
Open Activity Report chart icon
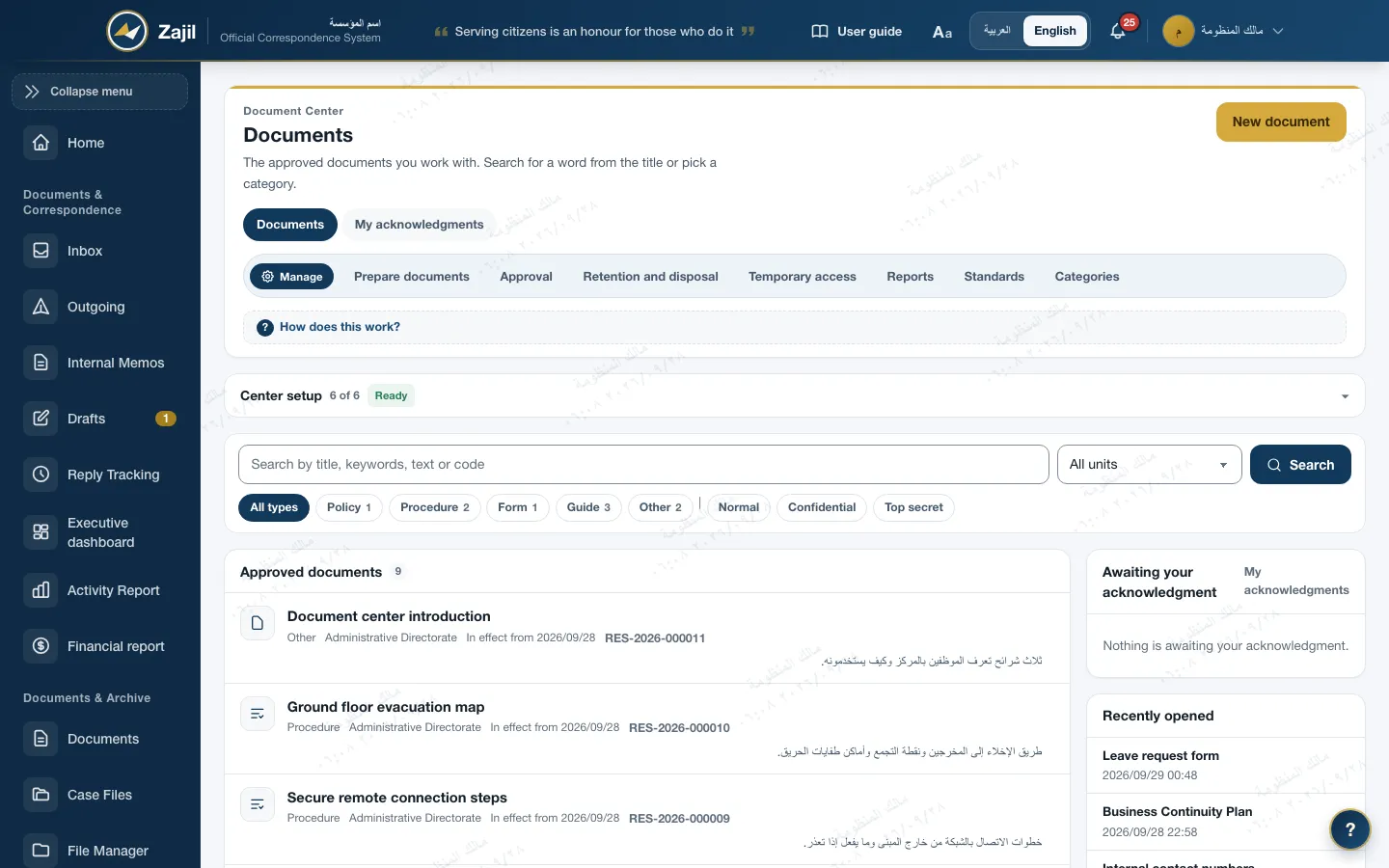pyautogui.click(x=41, y=590)
